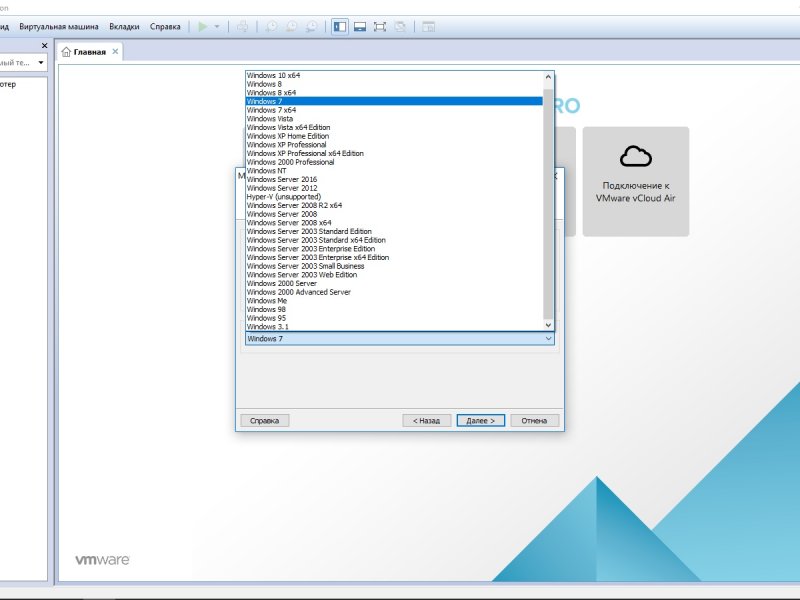Toggle the thumbnail bar view icon
Image resolution: width=800 pixels, height=600 pixels.
tap(360, 27)
